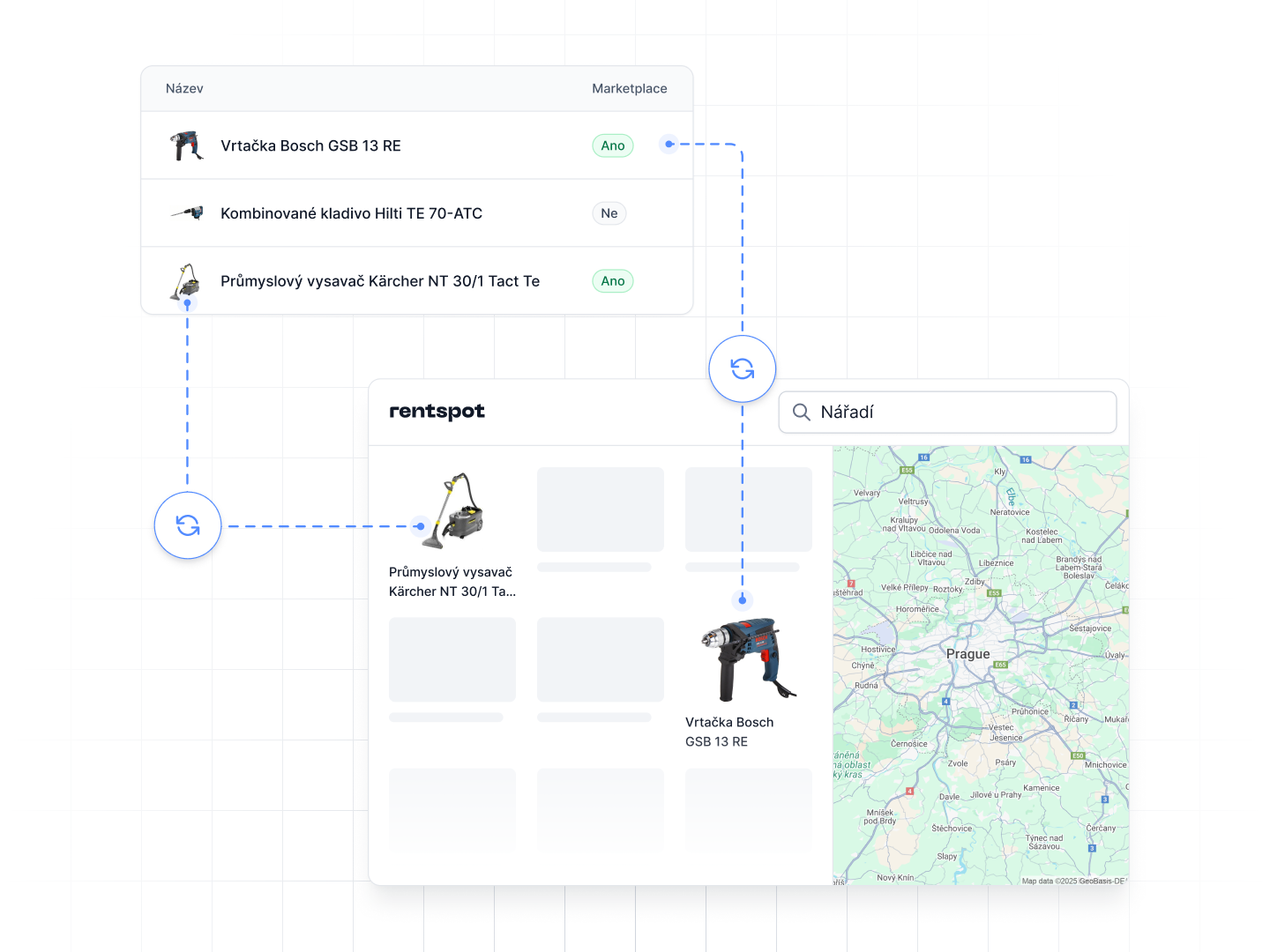This screenshot has height=952, width=1270.
Task: Click Prague on the map
Action: [968, 653]
